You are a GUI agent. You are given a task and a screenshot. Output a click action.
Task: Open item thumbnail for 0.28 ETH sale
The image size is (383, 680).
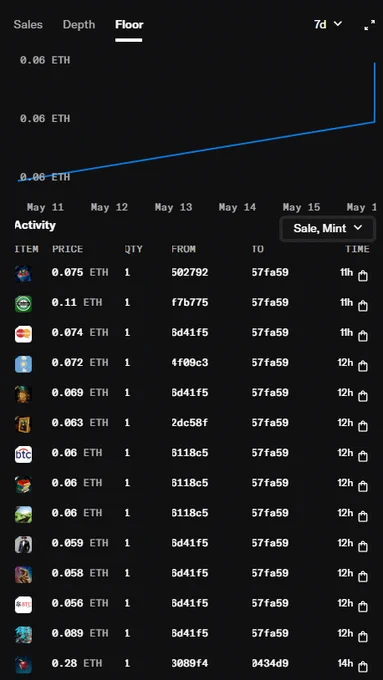(23, 665)
